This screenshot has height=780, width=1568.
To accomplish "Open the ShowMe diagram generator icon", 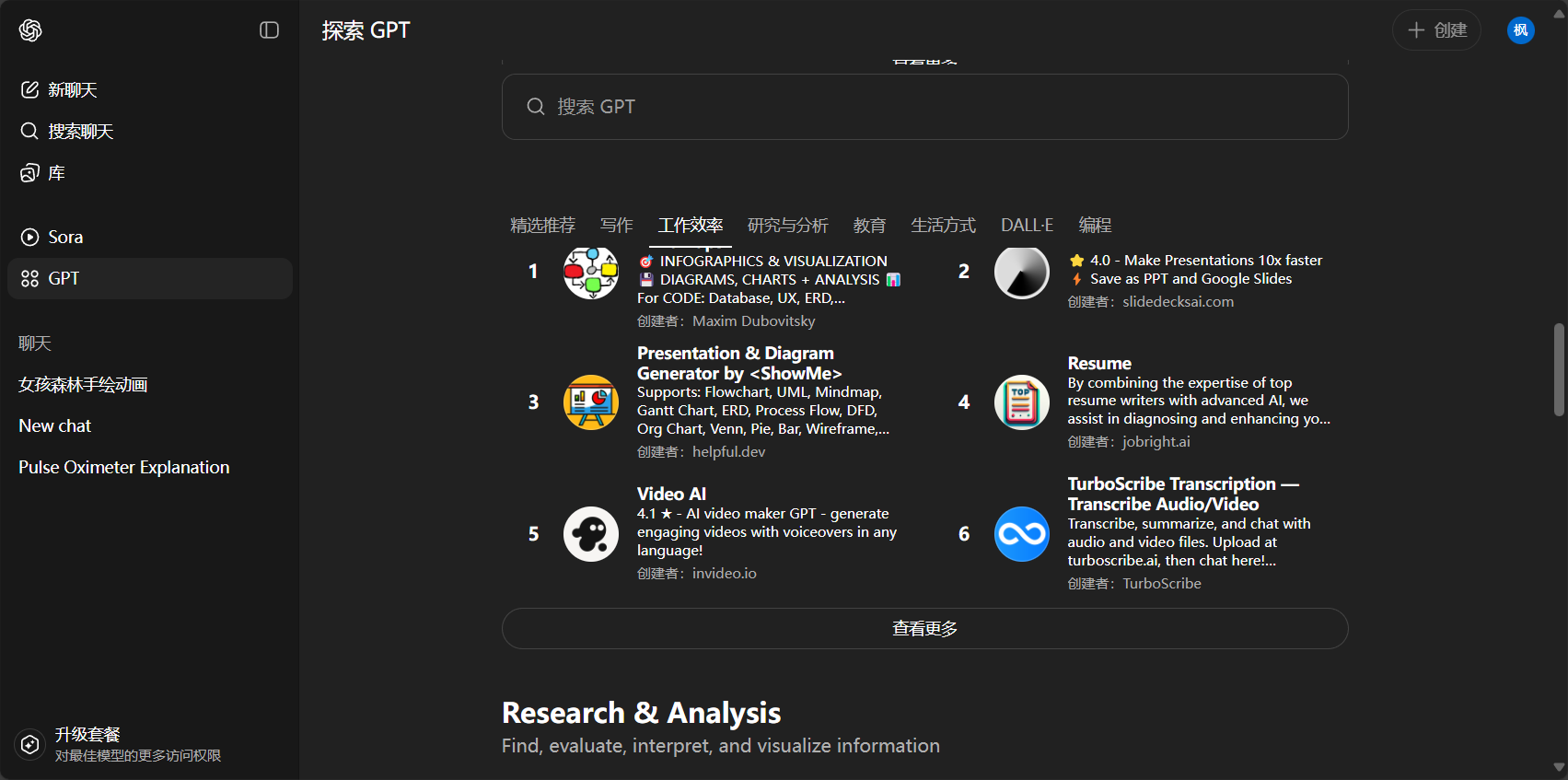I will coord(591,402).
